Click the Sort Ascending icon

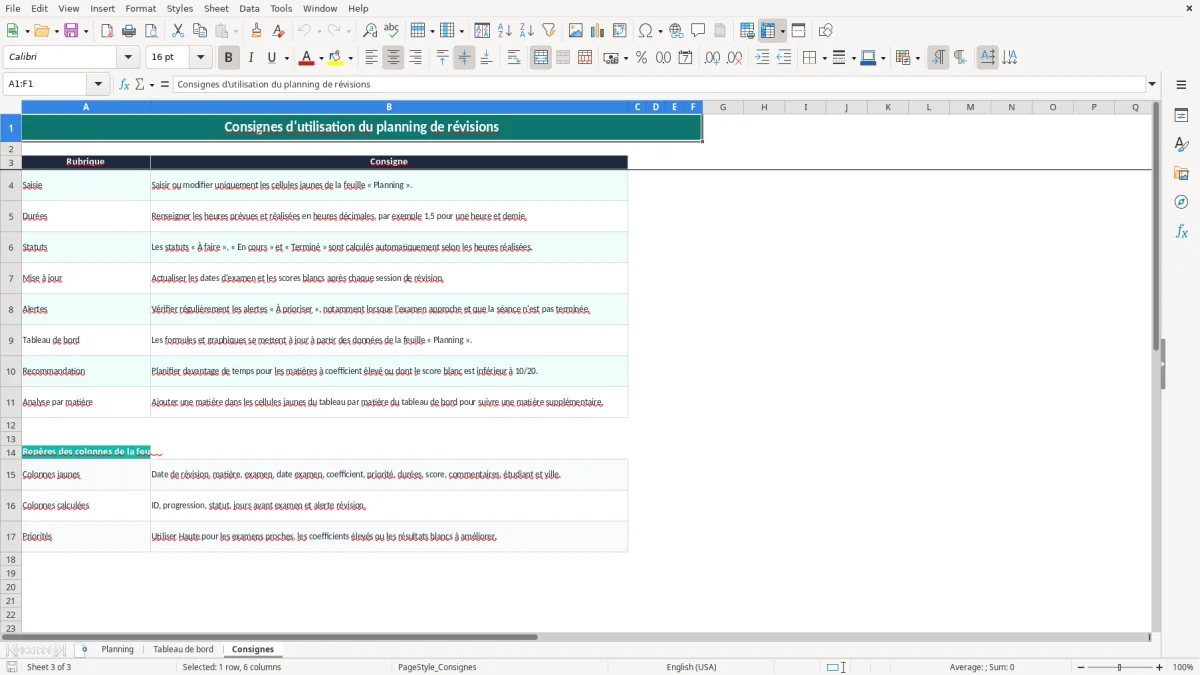click(505, 31)
